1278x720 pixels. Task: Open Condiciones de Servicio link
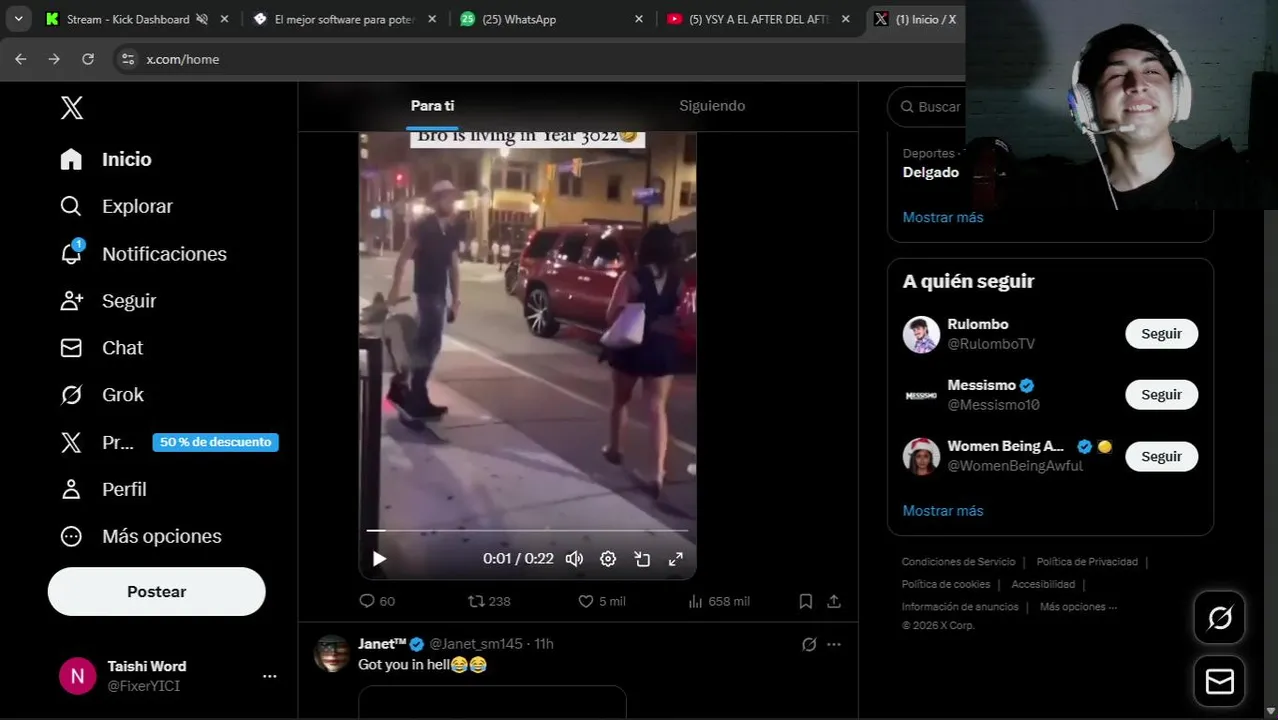pos(958,562)
